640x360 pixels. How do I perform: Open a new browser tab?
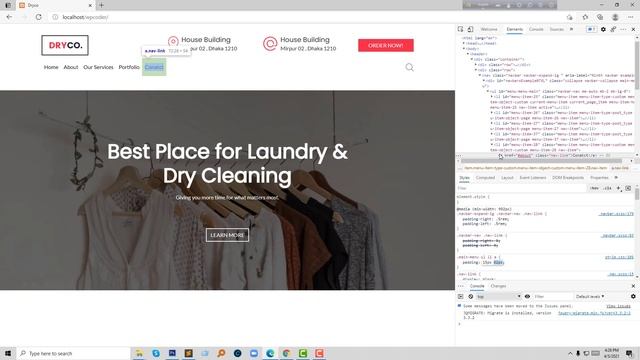click(x=101, y=5)
